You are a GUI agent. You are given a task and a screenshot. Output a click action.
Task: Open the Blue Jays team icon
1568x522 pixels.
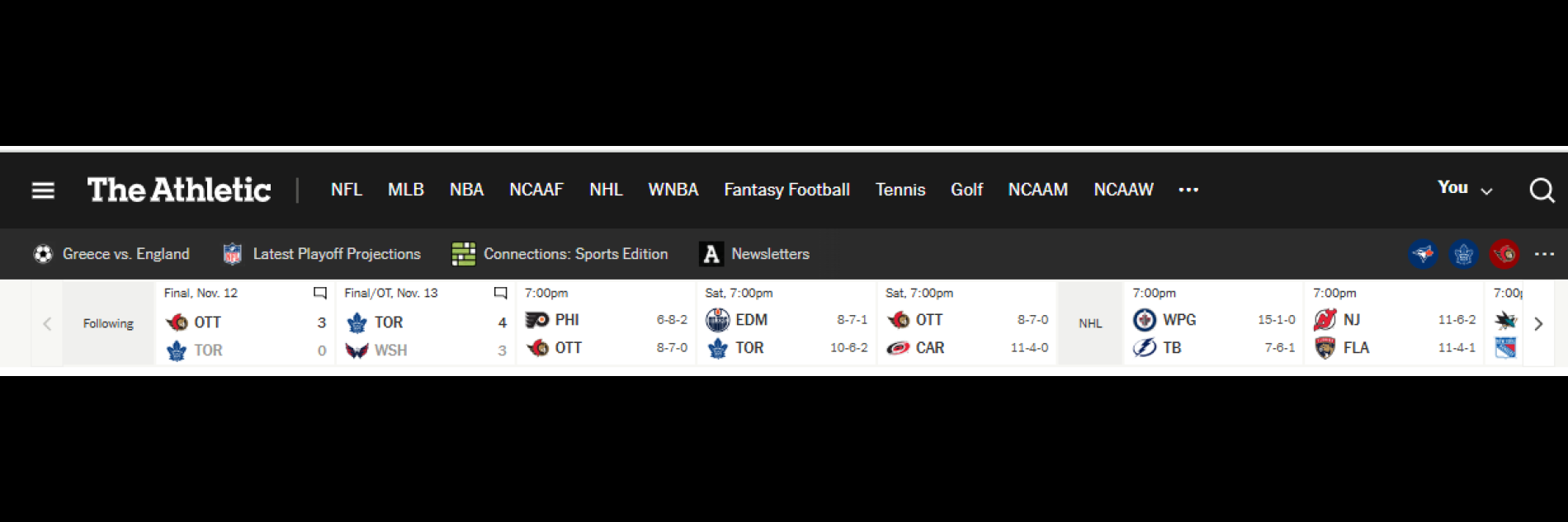click(x=1423, y=254)
